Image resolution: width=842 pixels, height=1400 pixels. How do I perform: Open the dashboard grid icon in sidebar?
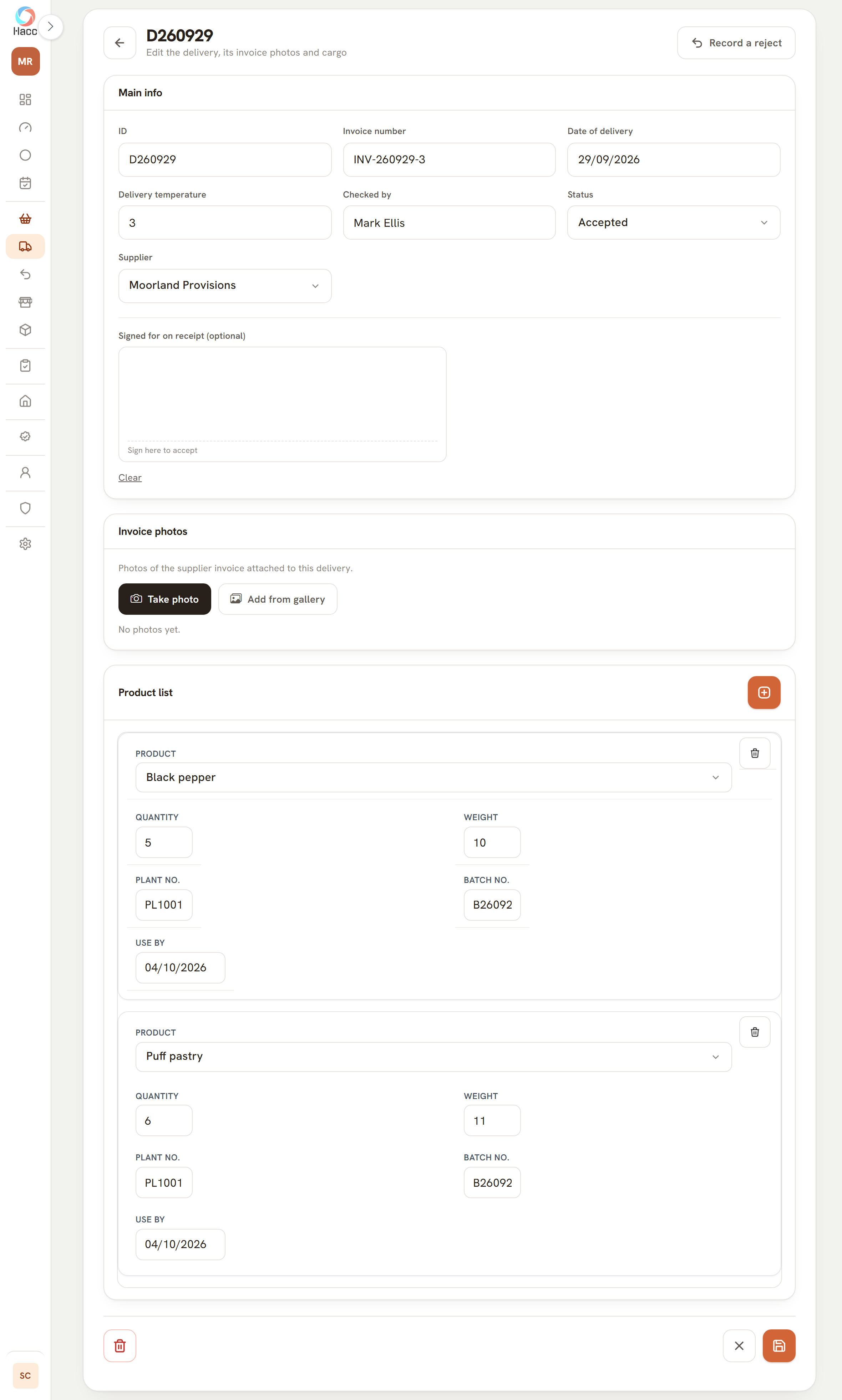coord(26,100)
